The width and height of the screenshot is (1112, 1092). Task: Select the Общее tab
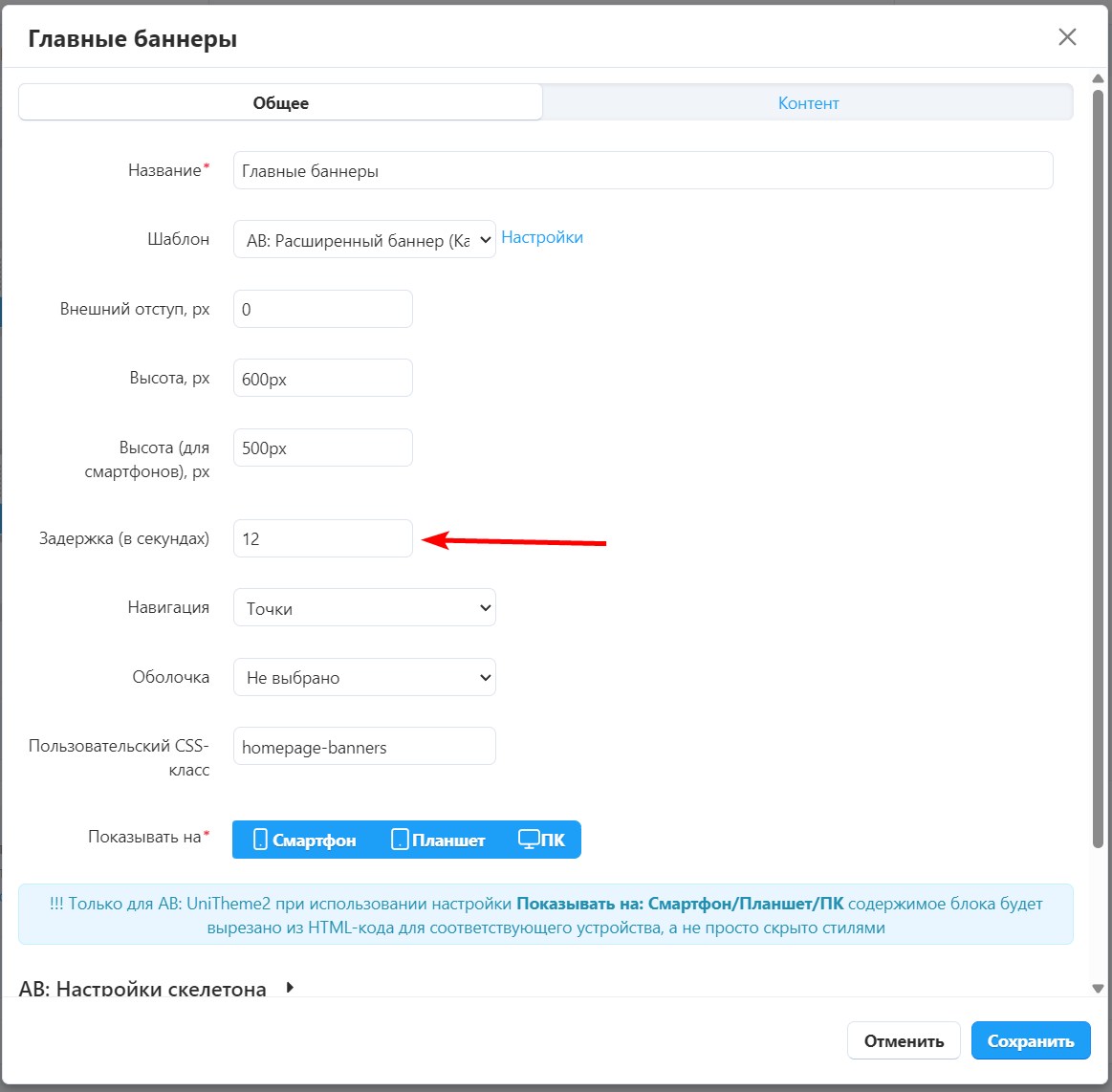click(x=280, y=103)
